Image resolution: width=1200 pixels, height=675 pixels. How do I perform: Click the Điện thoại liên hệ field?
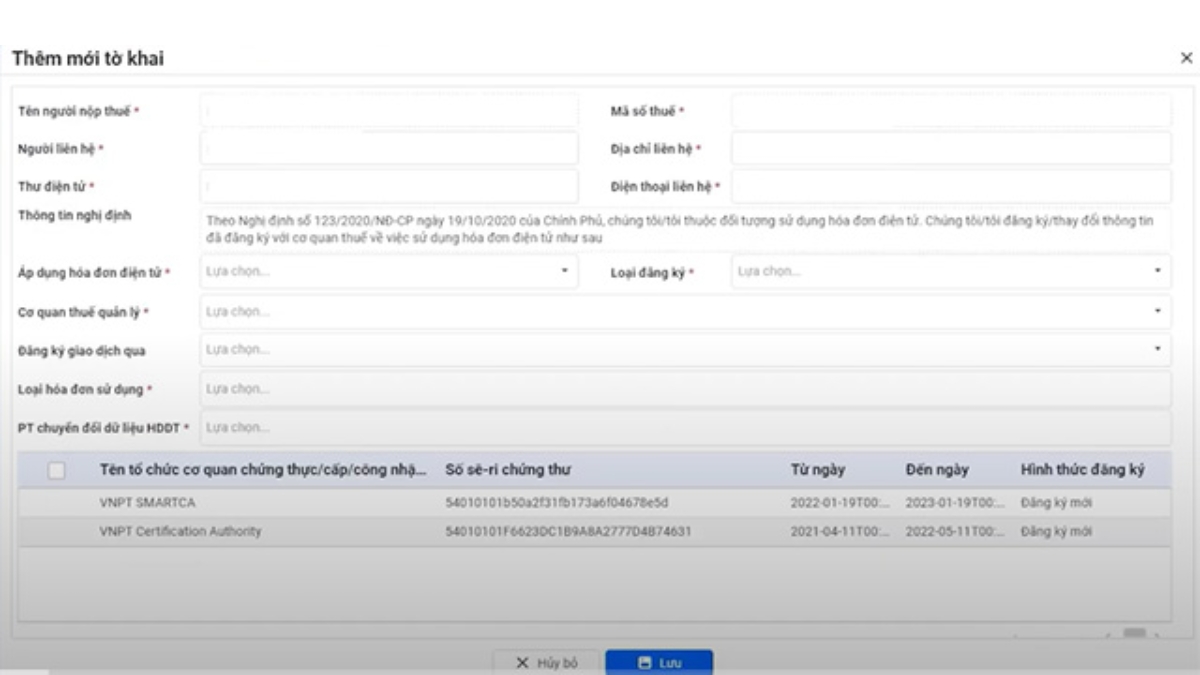950,186
